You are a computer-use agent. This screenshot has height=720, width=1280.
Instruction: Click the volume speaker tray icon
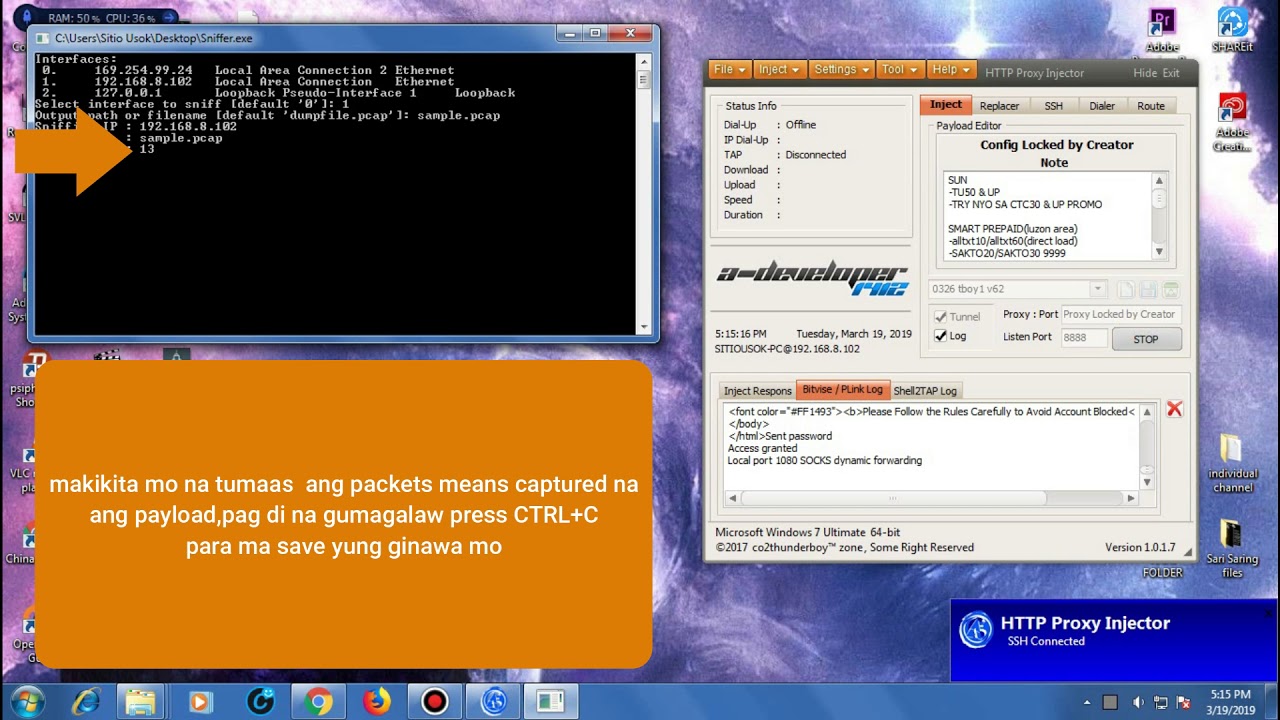(x=1138, y=702)
